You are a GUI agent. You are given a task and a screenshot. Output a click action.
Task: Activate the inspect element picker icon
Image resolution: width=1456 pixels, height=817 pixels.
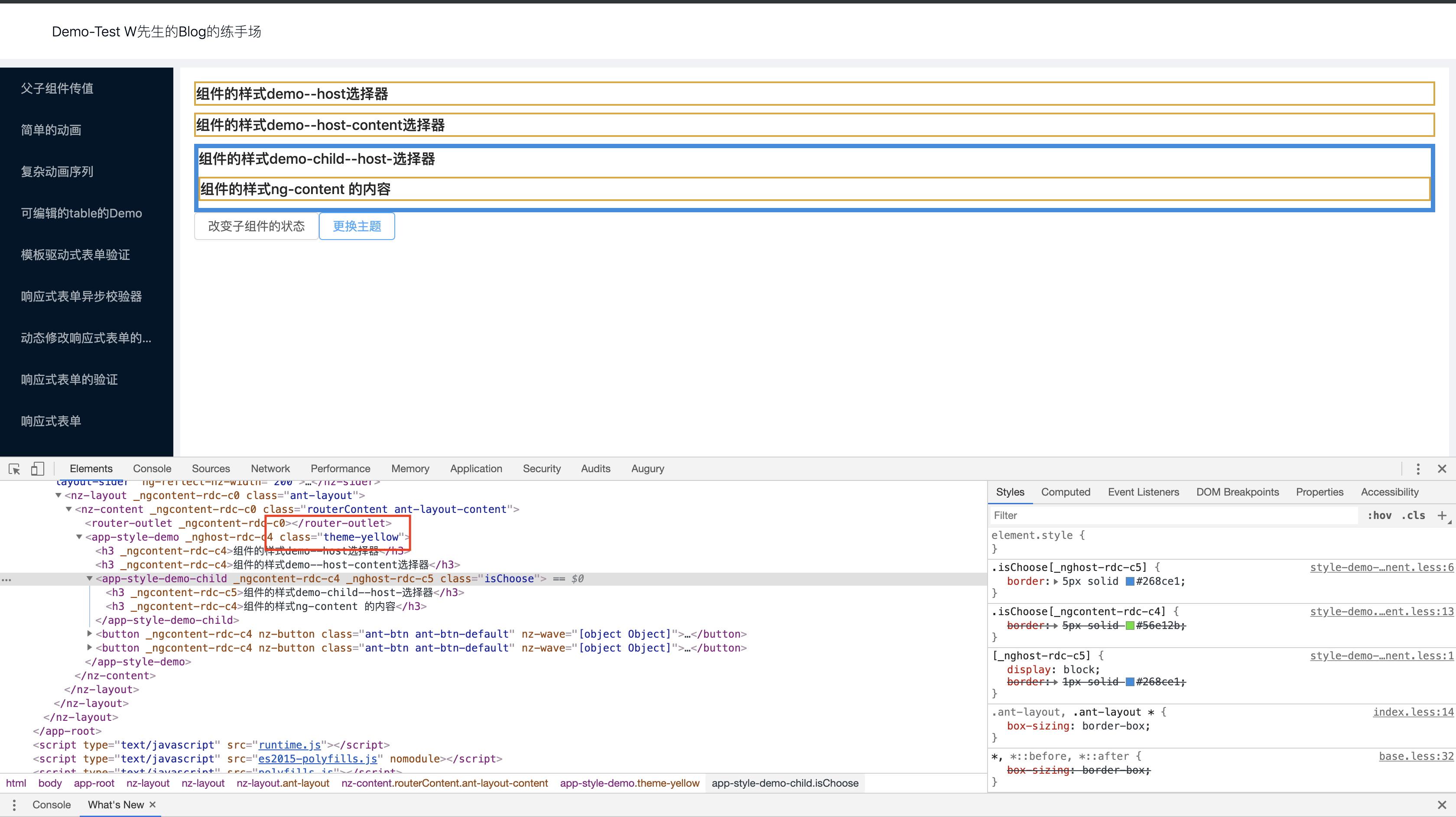15,469
